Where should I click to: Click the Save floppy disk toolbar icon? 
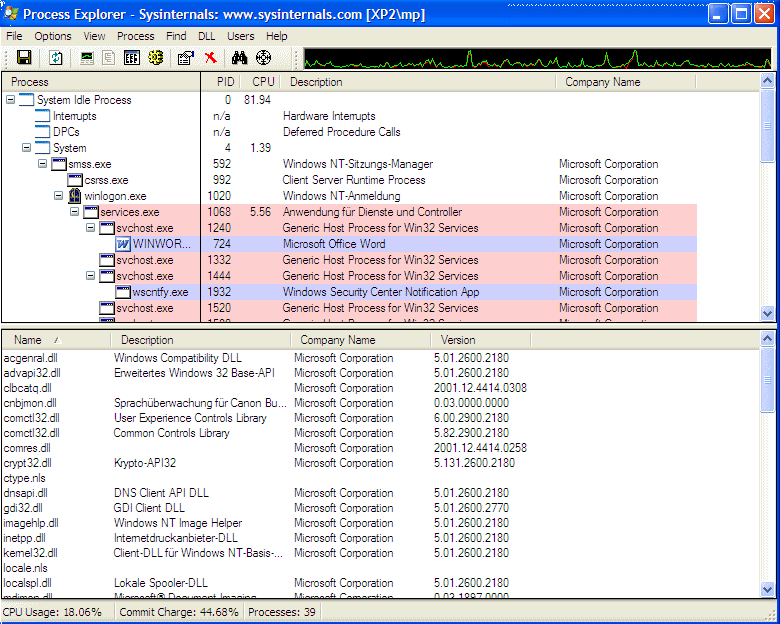click(x=24, y=58)
